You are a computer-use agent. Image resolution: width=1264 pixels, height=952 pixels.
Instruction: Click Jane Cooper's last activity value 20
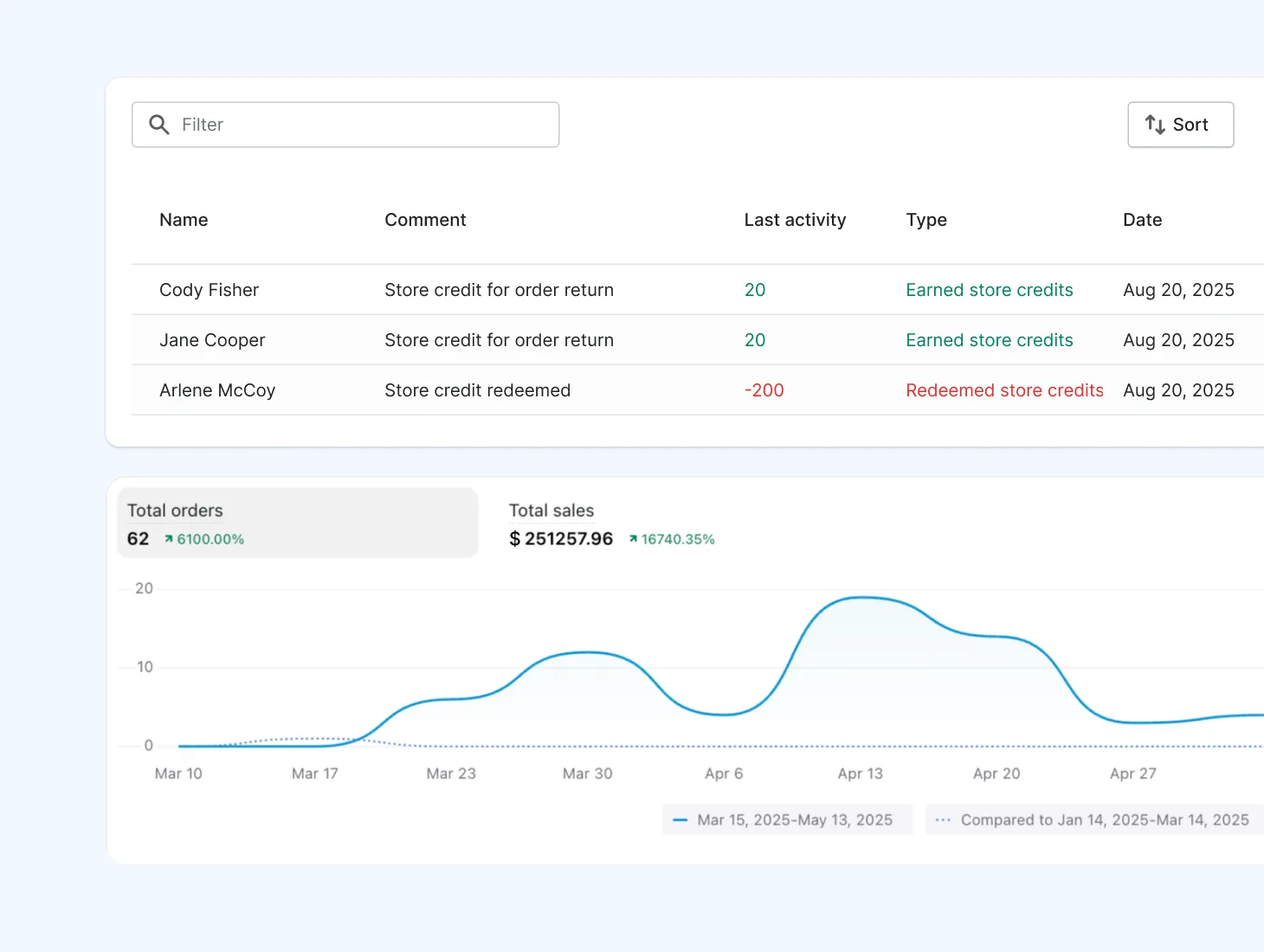(x=755, y=340)
